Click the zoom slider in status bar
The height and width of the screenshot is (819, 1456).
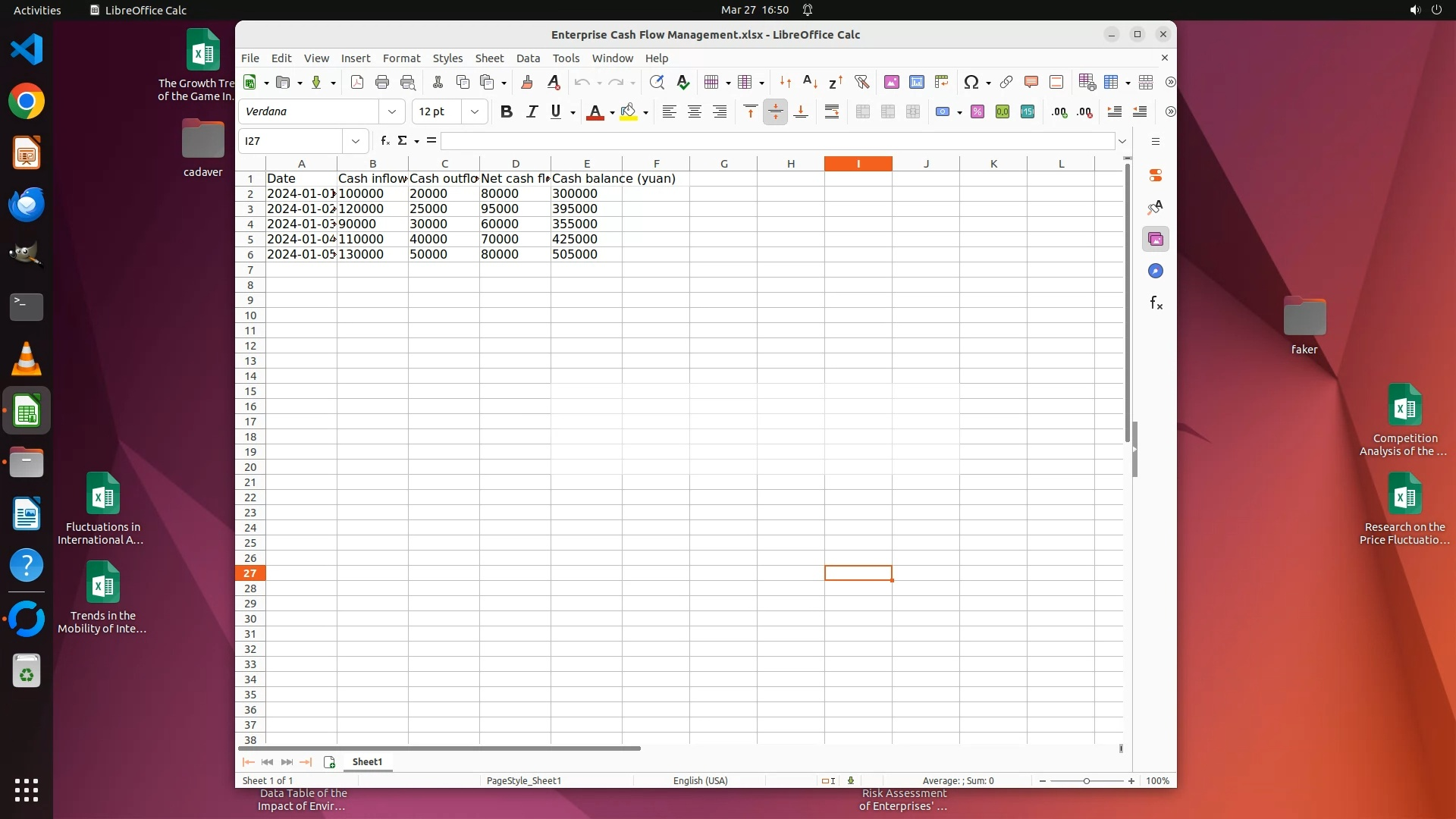pos(1086,780)
